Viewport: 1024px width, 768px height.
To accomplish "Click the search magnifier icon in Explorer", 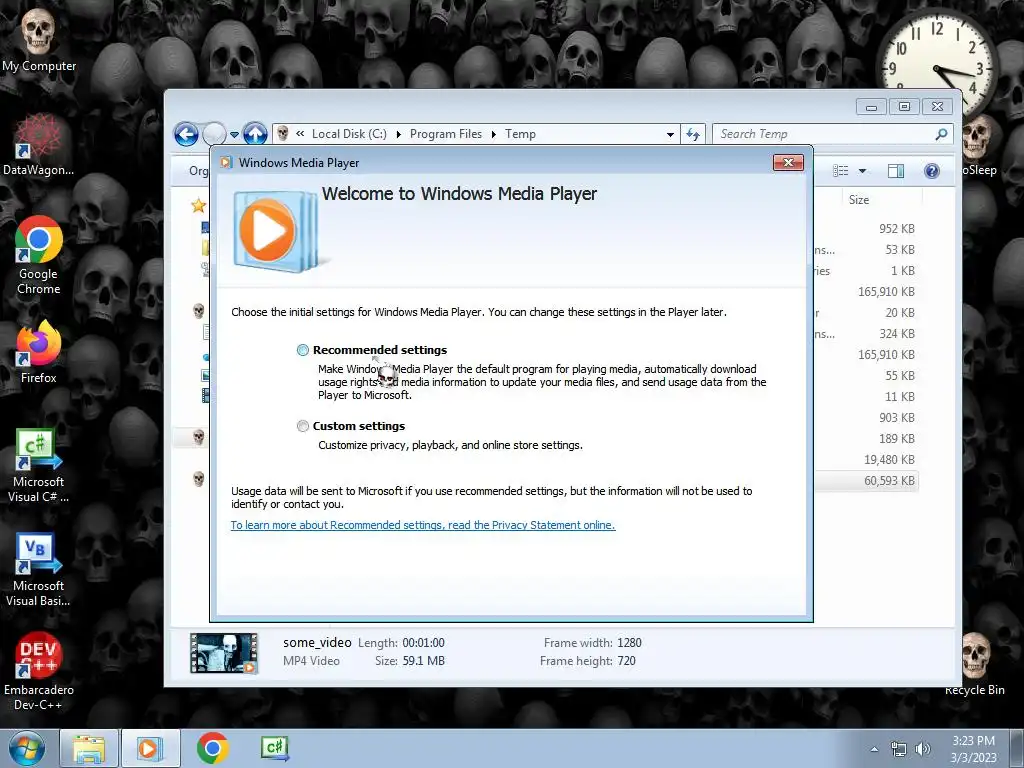I will (x=941, y=134).
